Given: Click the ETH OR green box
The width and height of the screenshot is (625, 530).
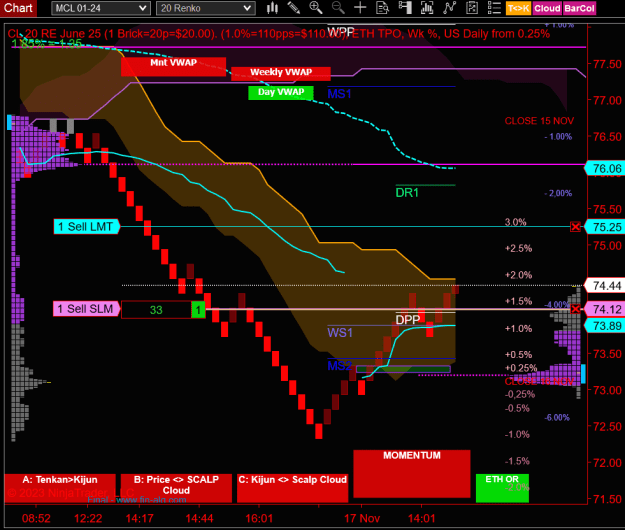Looking at the screenshot, I should pos(502,488).
